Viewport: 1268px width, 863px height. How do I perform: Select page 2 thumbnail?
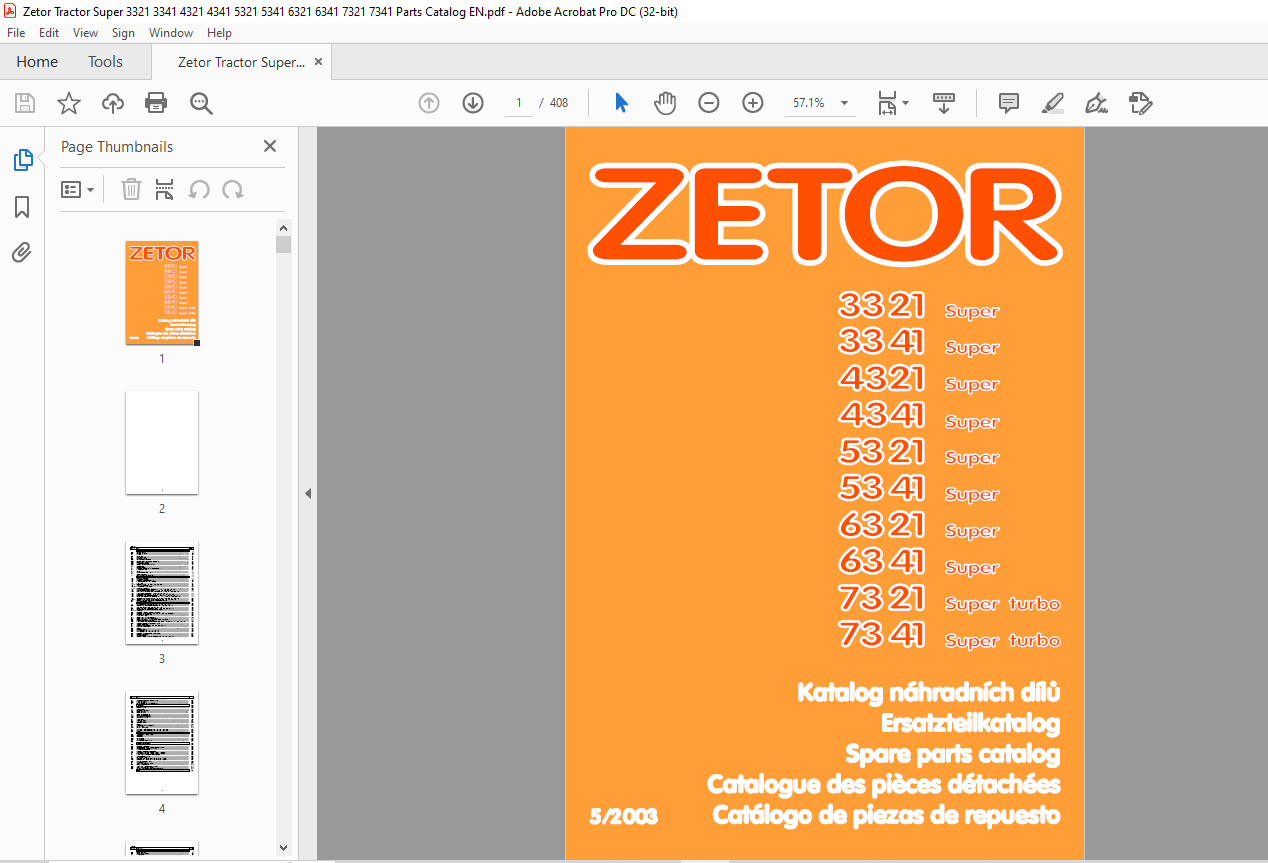(x=162, y=443)
